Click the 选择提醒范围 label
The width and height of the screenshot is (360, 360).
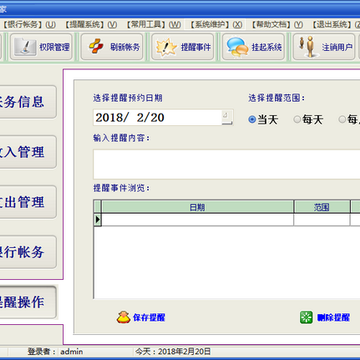pyautogui.click(x=277, y=98)
